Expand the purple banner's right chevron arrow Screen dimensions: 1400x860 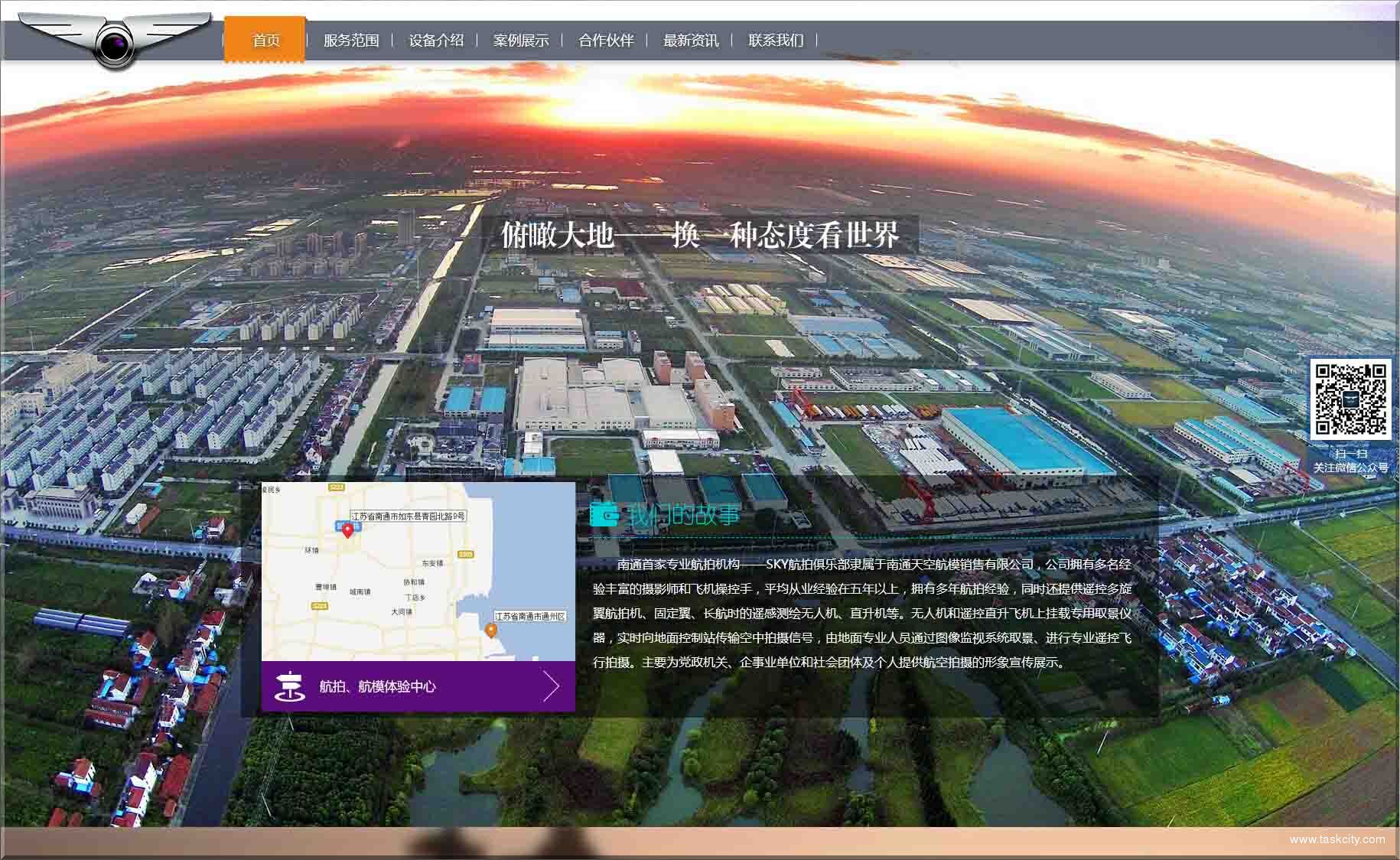click(x=552, y=686)
